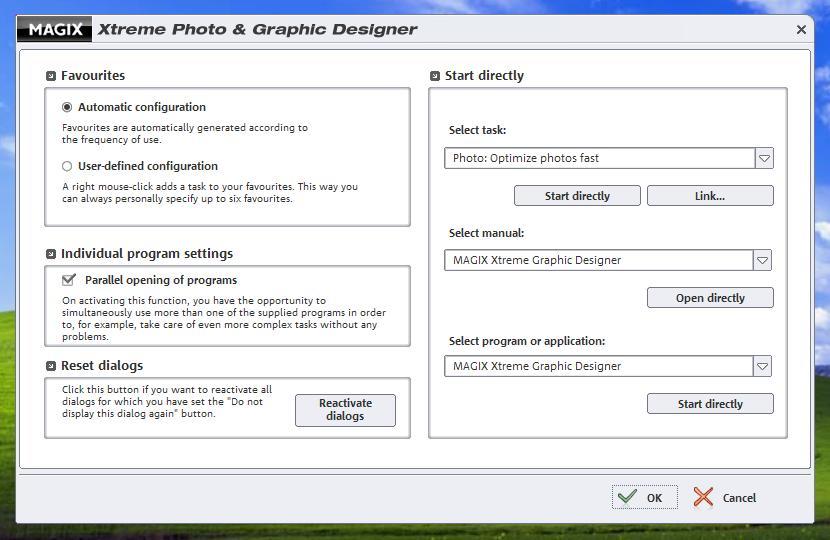Click Start directly button under Select program
The height and width of the screenshot is (540, 830).
[x=710, y=404]
